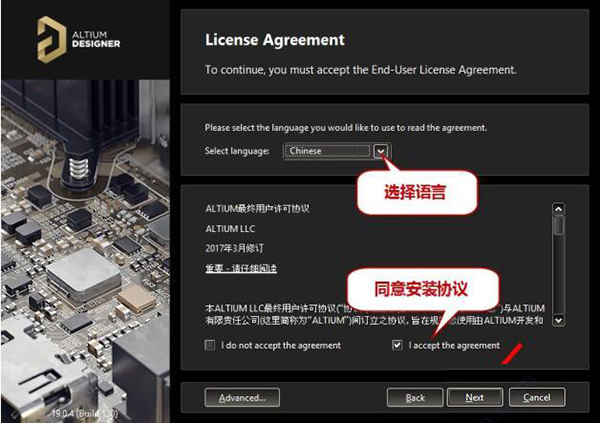Click the Back button
The width and height of the screenshot is (600, 423).
[415, 397]
